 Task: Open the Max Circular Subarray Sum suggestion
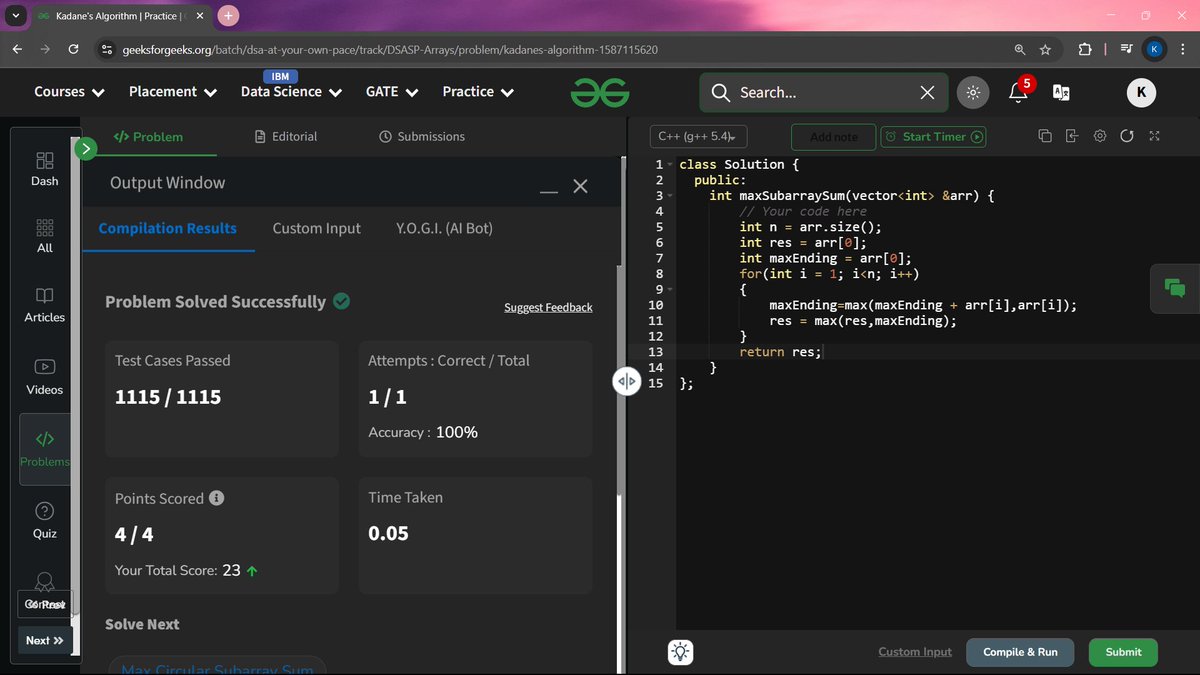[x=219, y=668]
